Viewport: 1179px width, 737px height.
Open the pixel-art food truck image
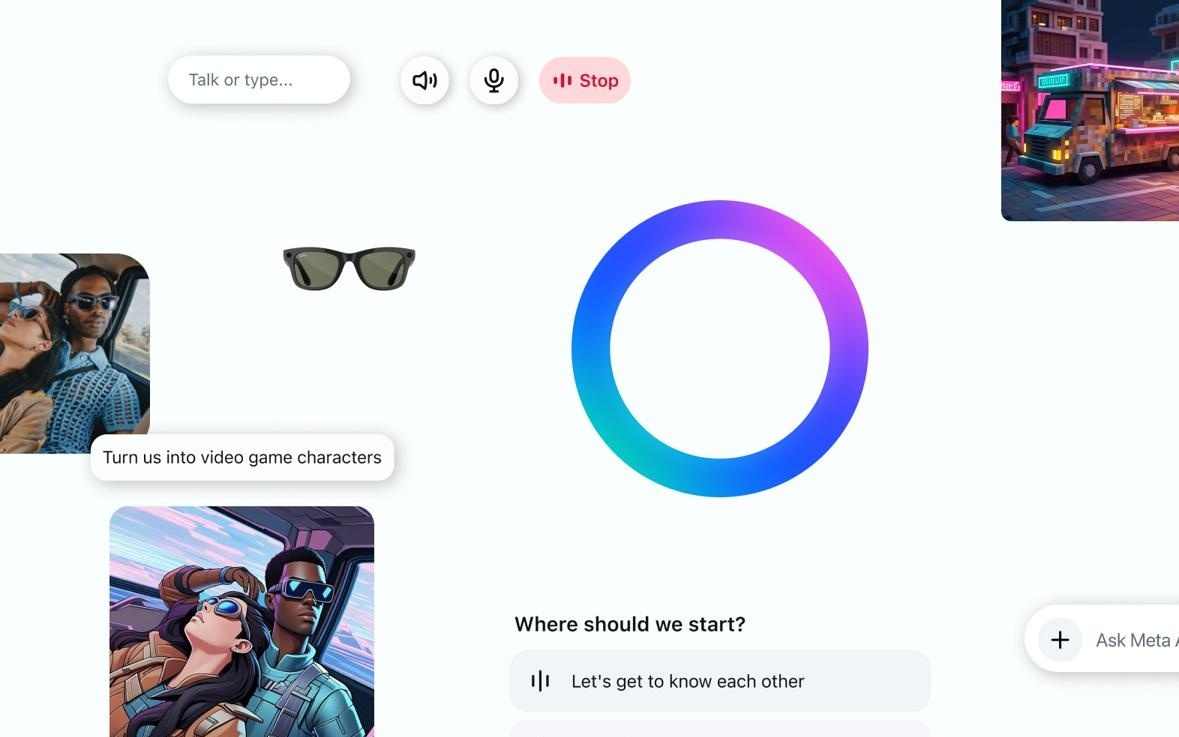(x=1090, y=110)
